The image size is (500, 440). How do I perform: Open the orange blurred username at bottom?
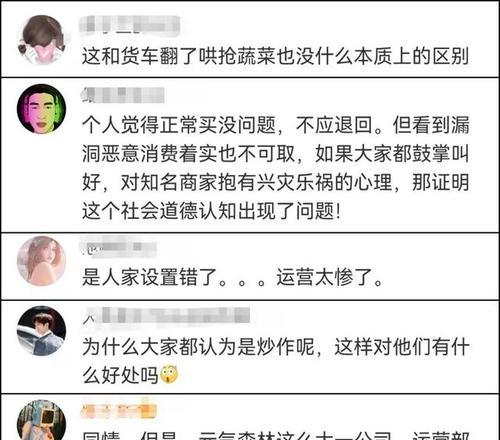pos(118,411)
